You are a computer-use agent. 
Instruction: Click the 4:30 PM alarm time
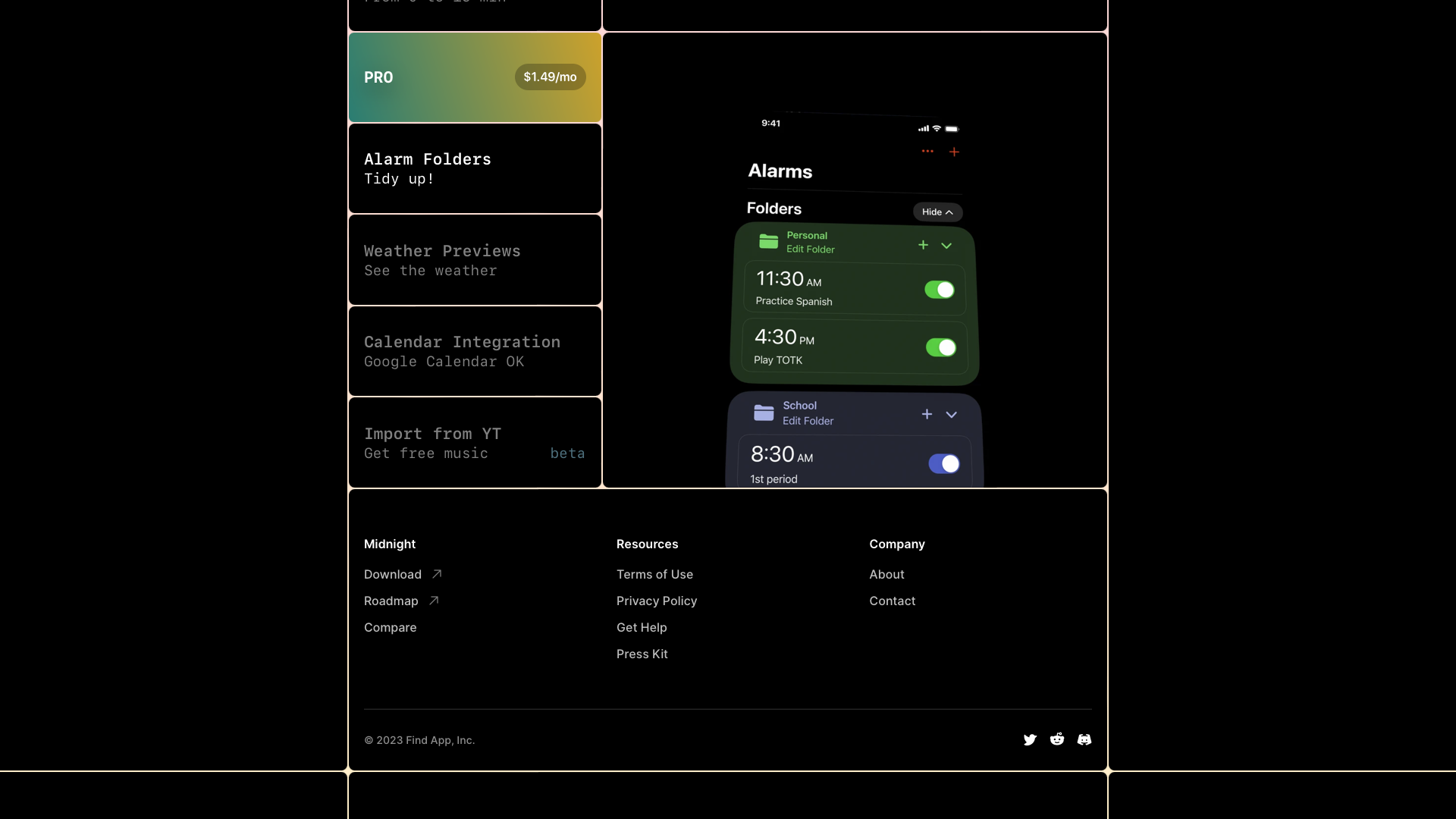coord(784,337)
